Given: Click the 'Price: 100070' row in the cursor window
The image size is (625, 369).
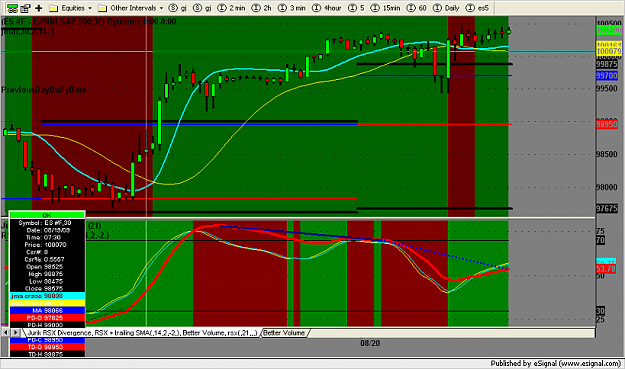Looking at the screenshot, I should click(47, 245).
